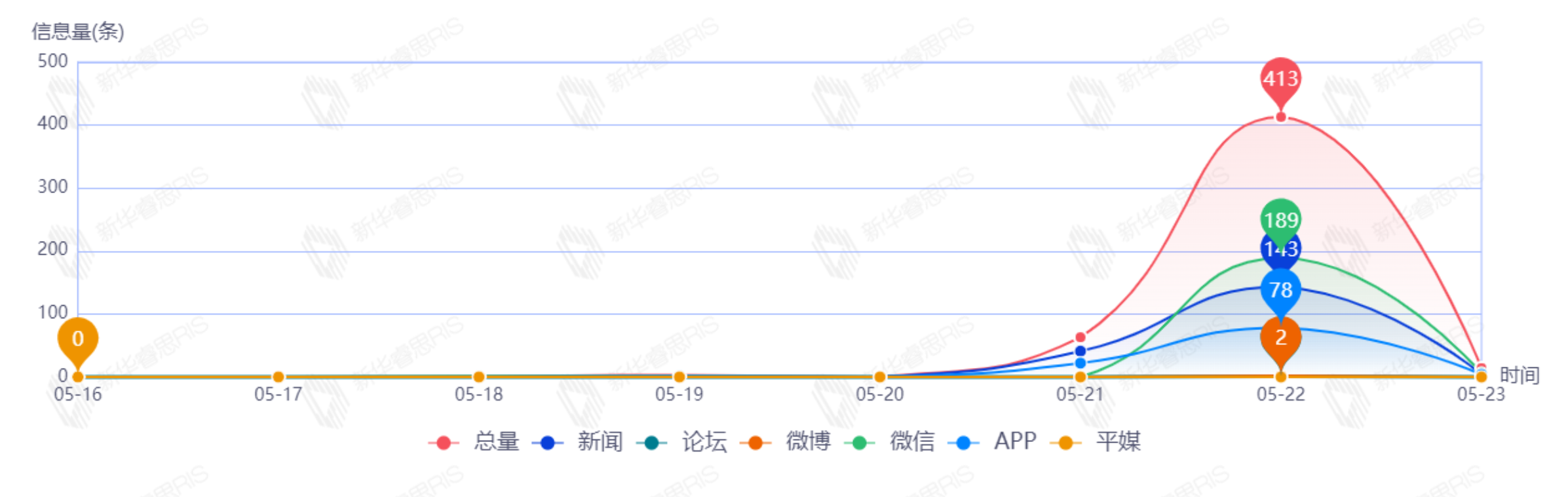Select the light blue APP point at 05-21
The image size is (1568, 497).
point(1080,363)
